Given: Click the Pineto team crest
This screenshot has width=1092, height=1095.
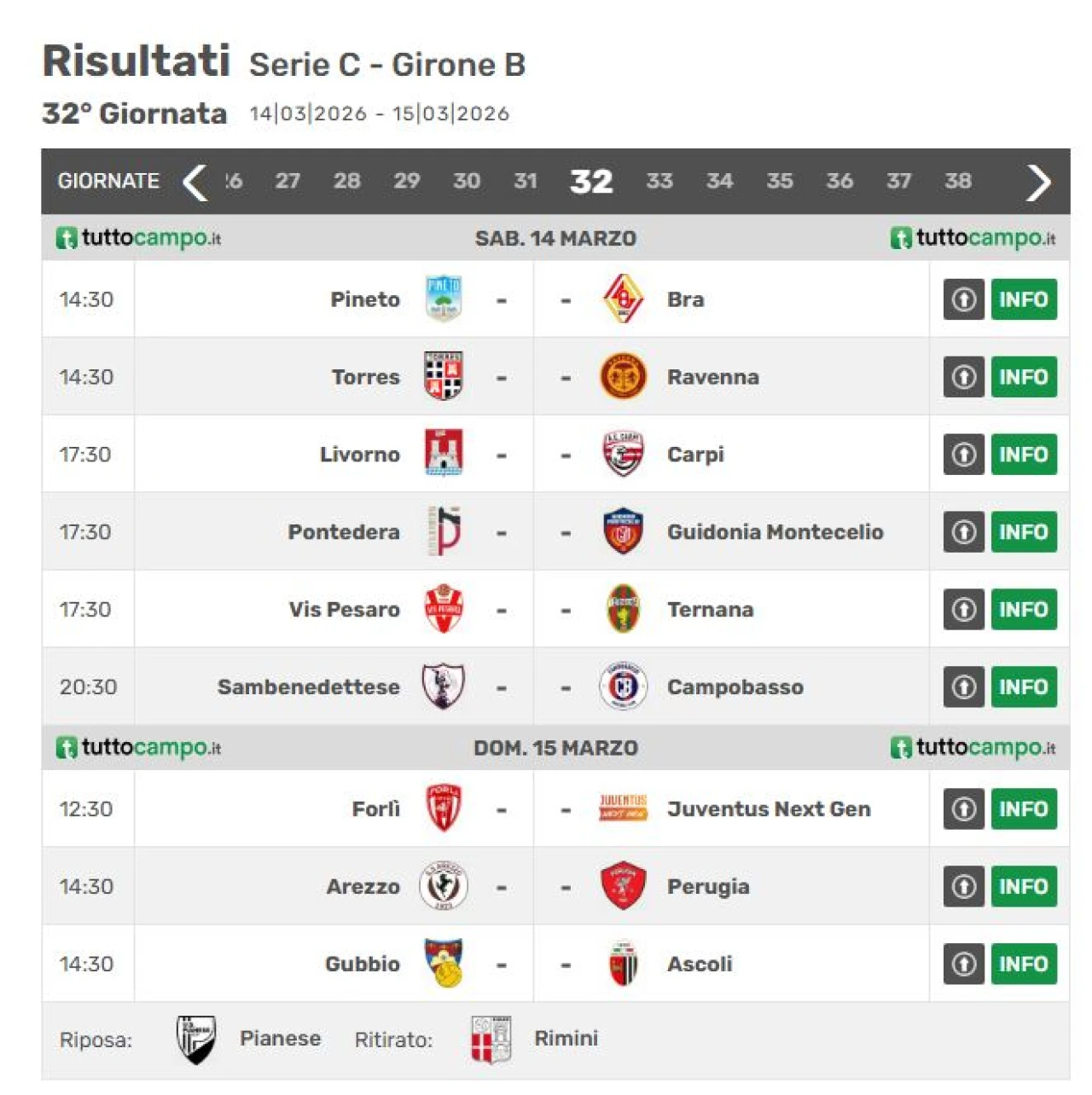Looking at the screenshot, I should point(444,299).
